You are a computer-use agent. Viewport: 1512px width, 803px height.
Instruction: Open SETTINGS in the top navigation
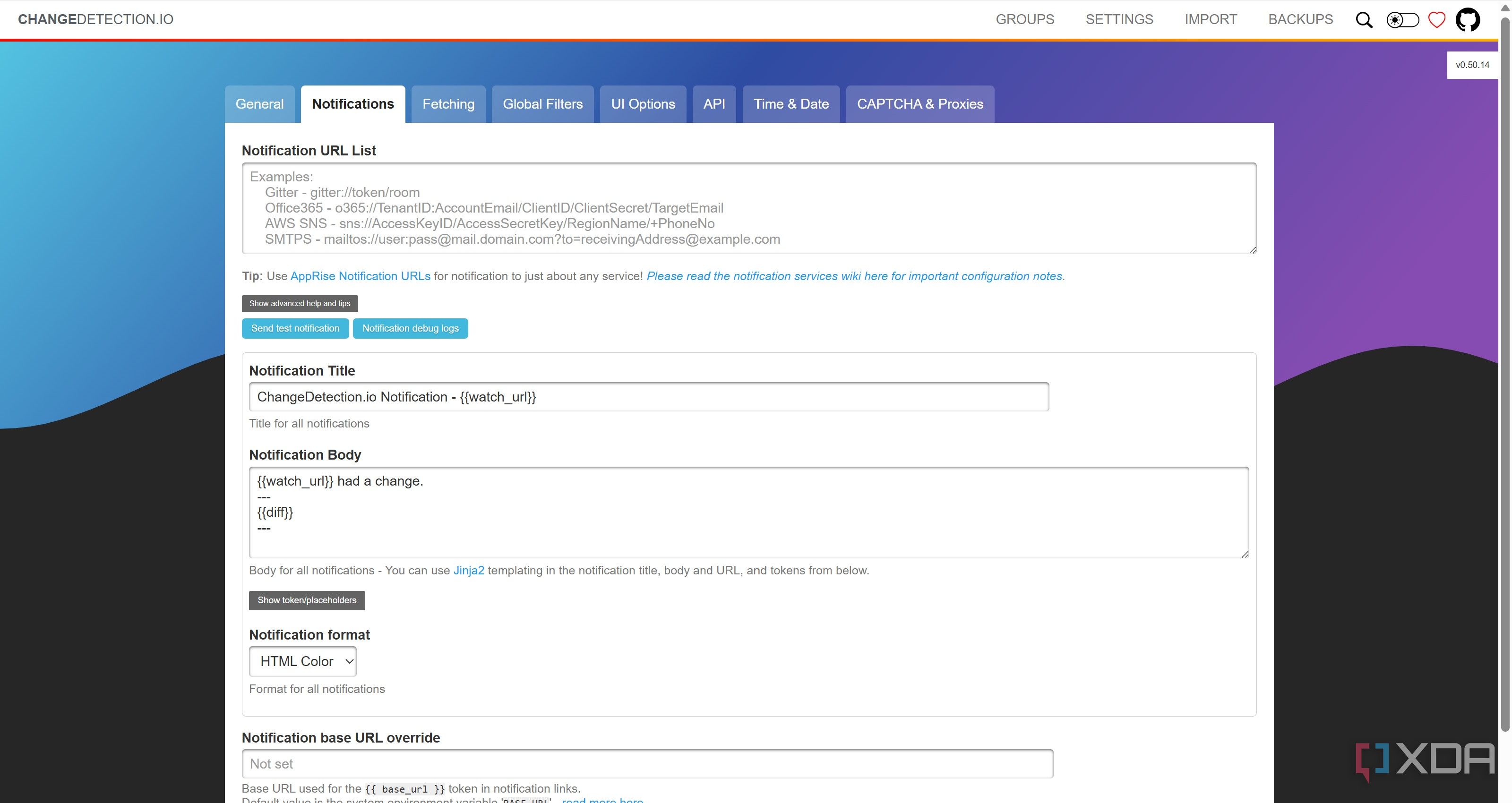tap(1119, 19)
